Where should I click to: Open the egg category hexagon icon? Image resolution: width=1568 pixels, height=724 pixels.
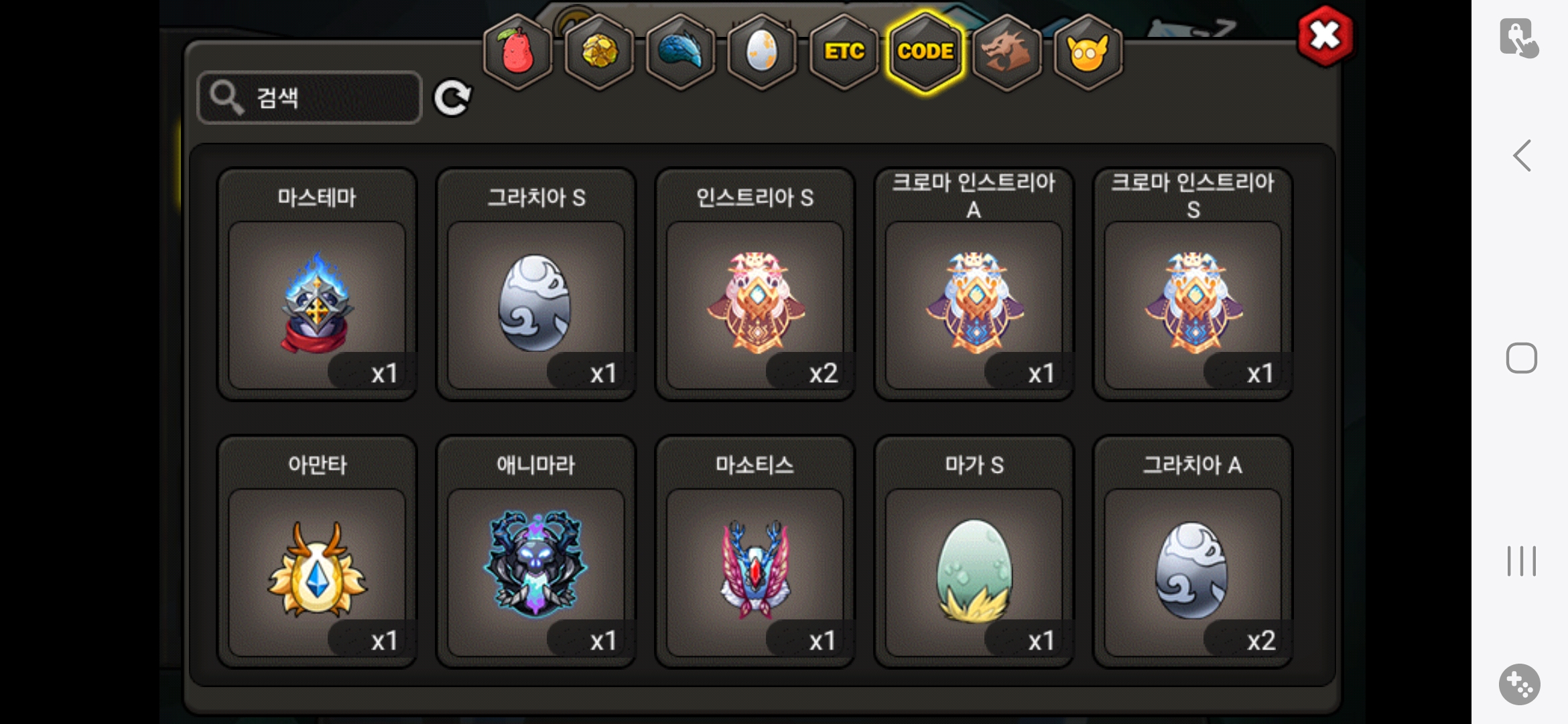[762, 52]
